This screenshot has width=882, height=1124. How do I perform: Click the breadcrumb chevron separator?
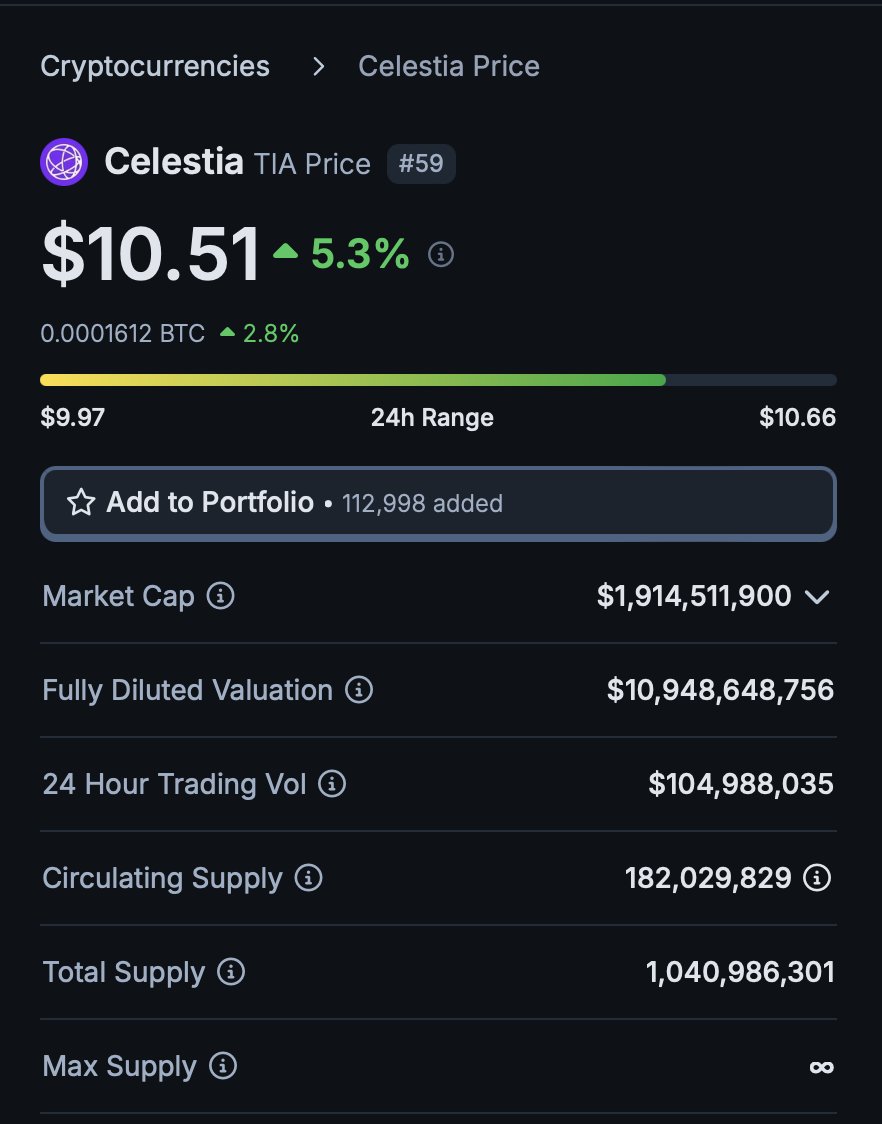coord(318,66)
